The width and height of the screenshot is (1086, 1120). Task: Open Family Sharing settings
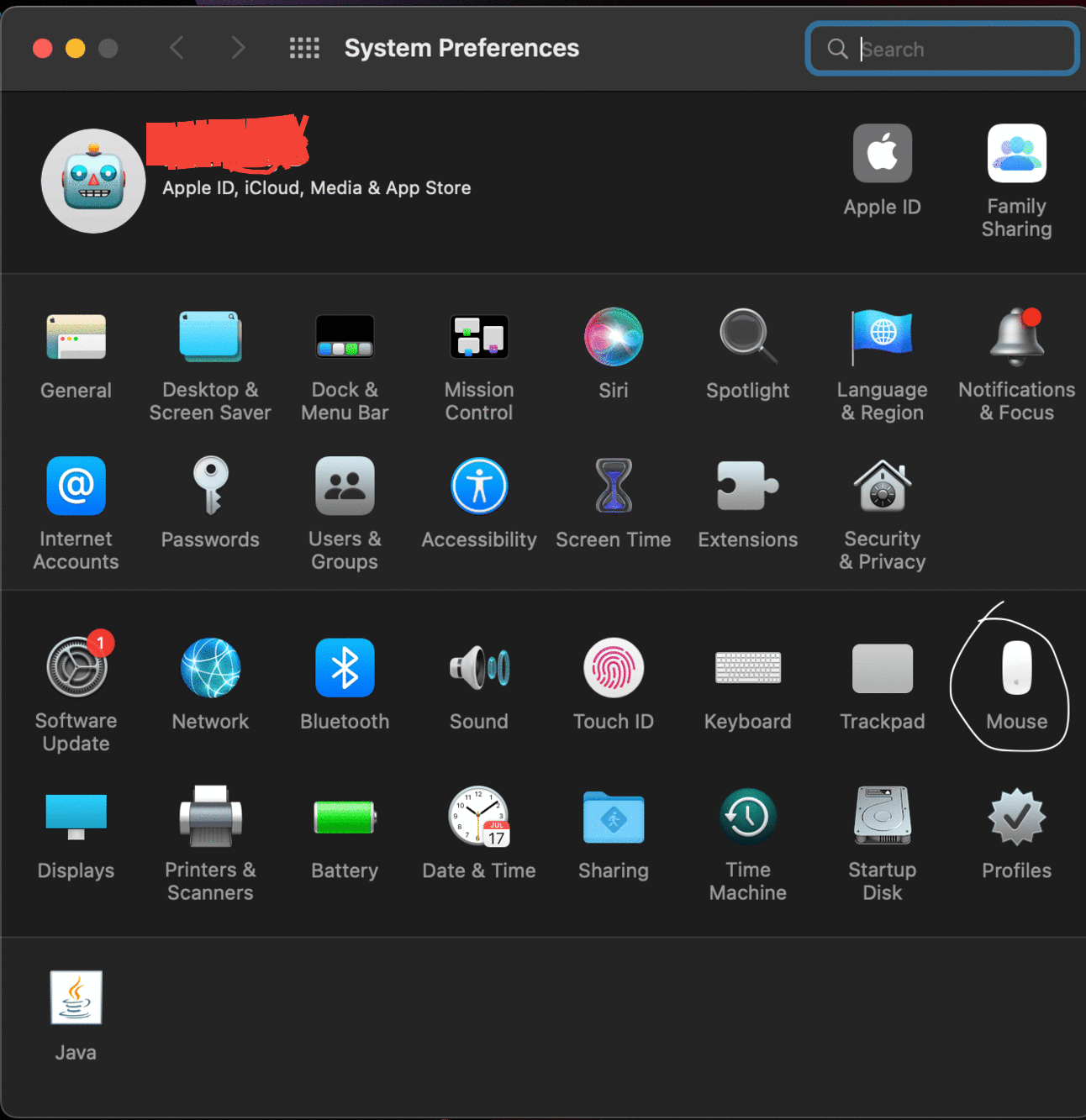point(1017,153)
